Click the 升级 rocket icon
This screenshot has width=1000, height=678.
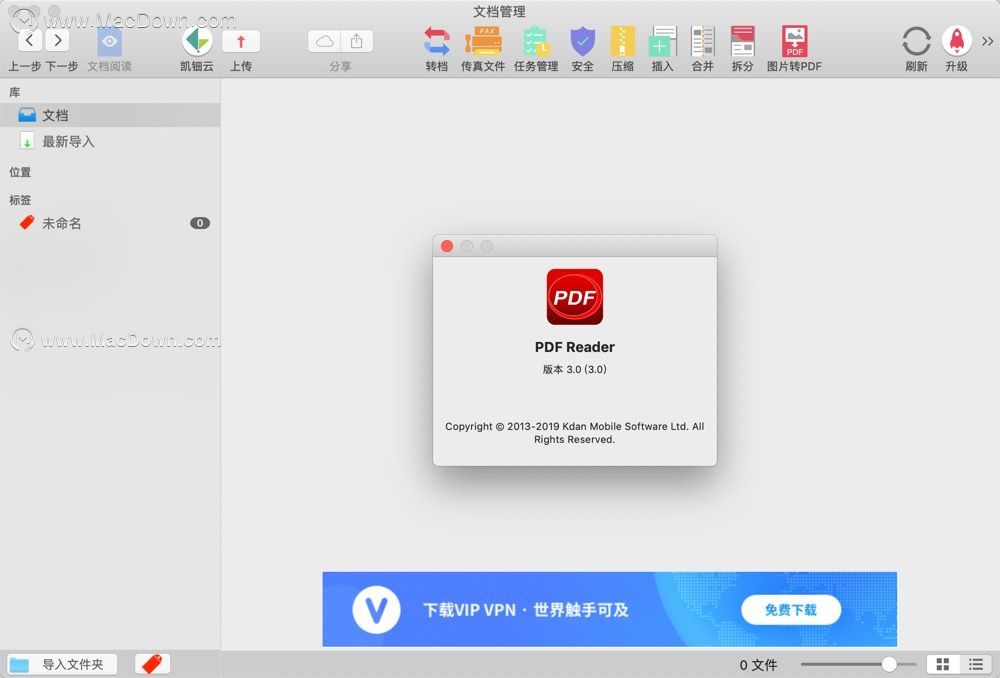pyautogui.click(x=957, y=41)
